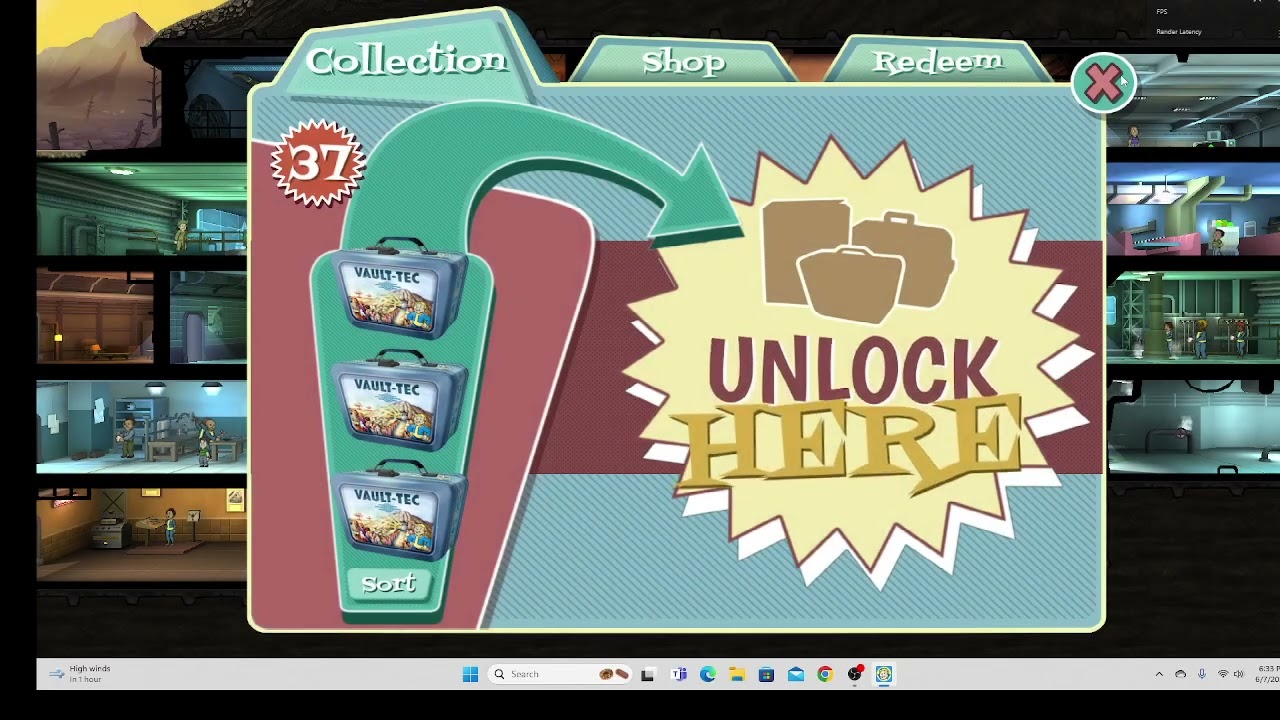
Task: Select the Collection tab
Action: (x=406, y=60)
